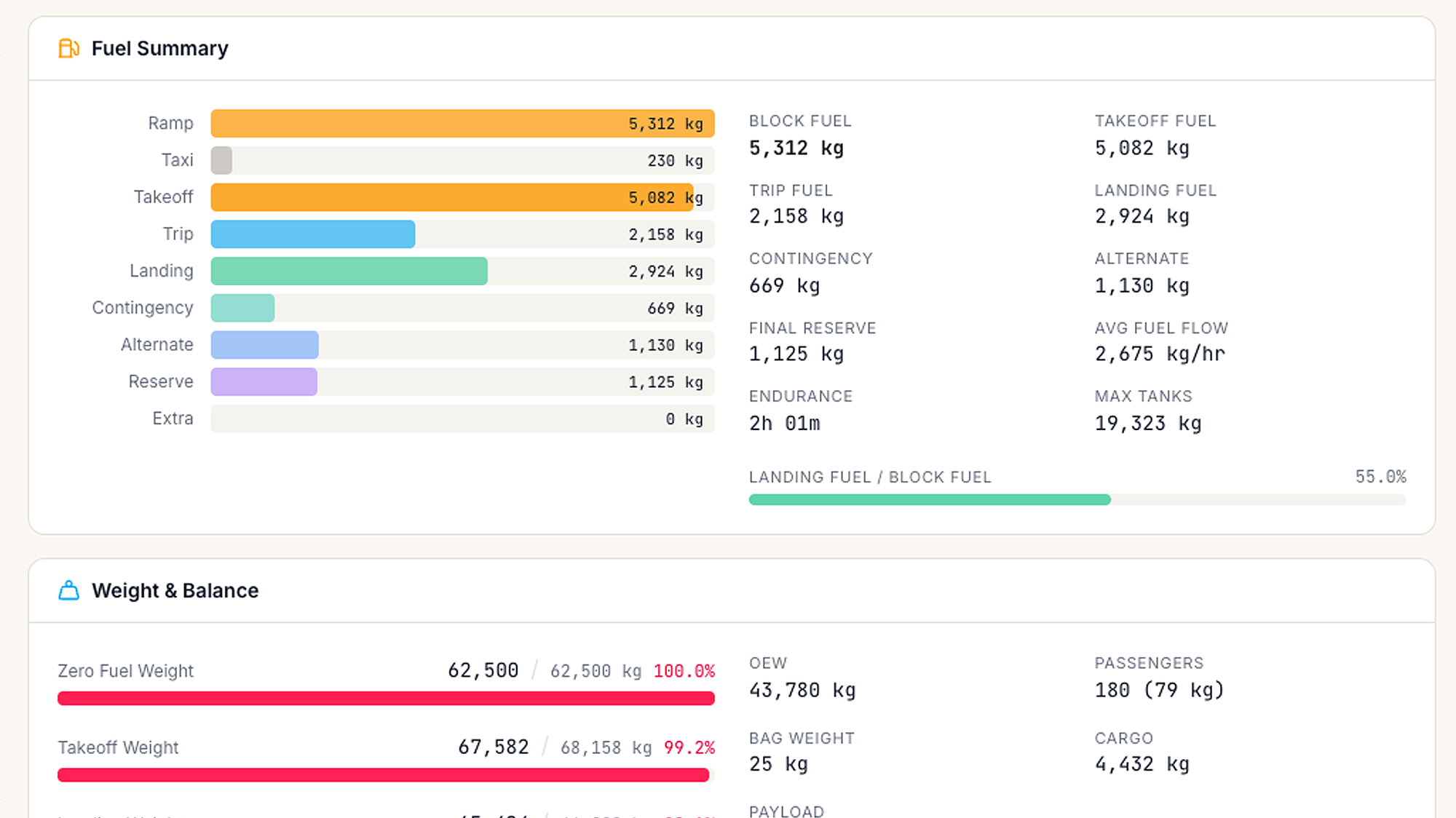Click the Taxi fuel gray bar
This screenshot has width=1456, height=818.
pos(222,160)
